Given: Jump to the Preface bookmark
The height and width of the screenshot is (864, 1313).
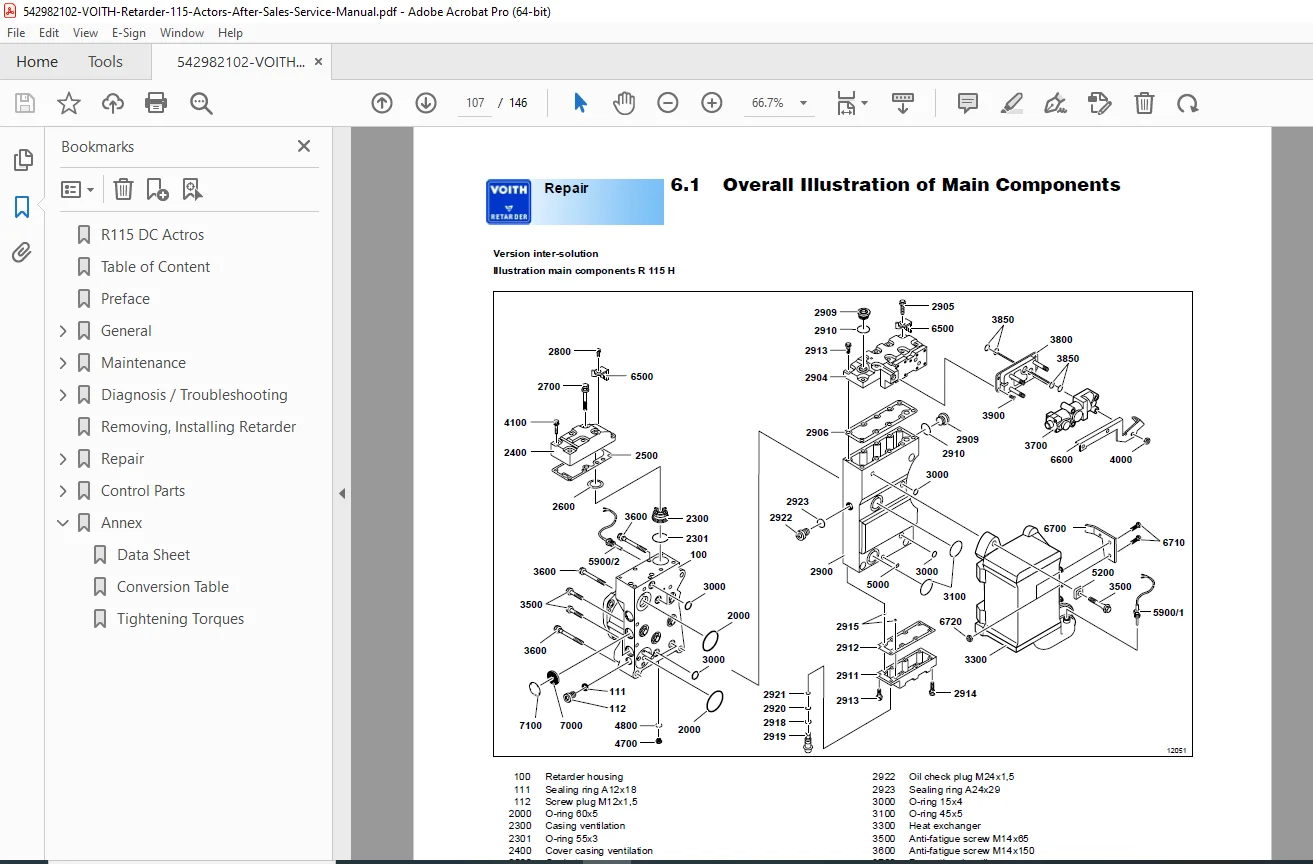Looking at the screenshot, I should pyautogui.click(x=125, y=299).
